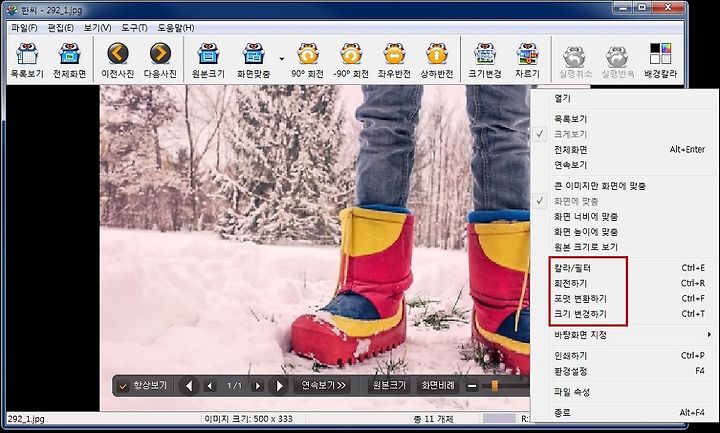Click the 한씨 app icon in title bar
This screenshot has height=433, width=720.
11,10
